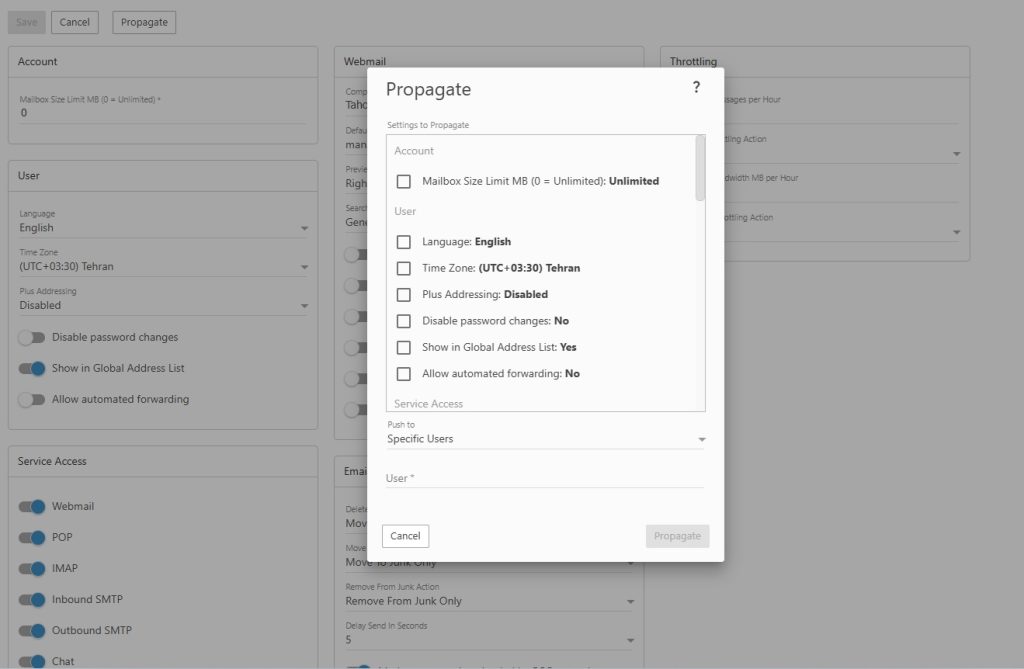Image resolution: width=1024 pixels, height=669 pixels.
Task: Click the 'Account' heading in dialog list
Action: click(414, 151)
